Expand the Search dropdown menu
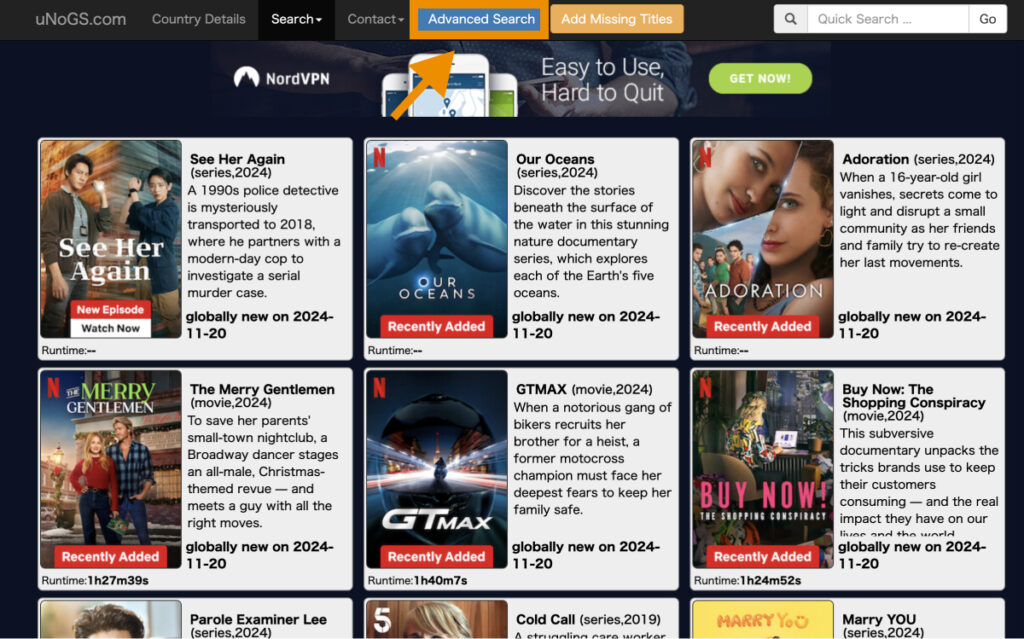This screenshot has width=1024, height=639. pyautogui.click(x=296, y=19)
